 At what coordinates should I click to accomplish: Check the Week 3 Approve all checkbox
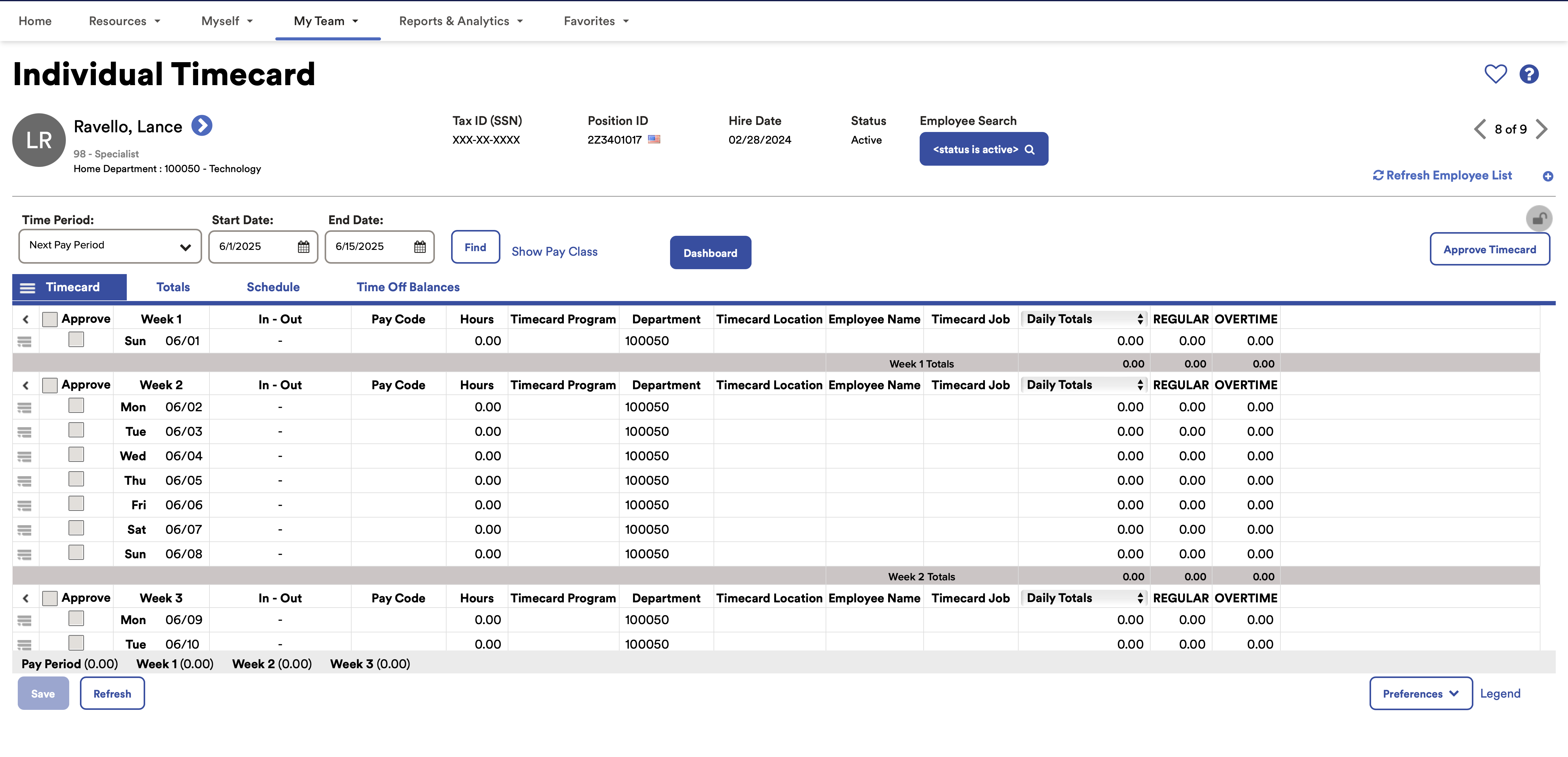point(50,597)
